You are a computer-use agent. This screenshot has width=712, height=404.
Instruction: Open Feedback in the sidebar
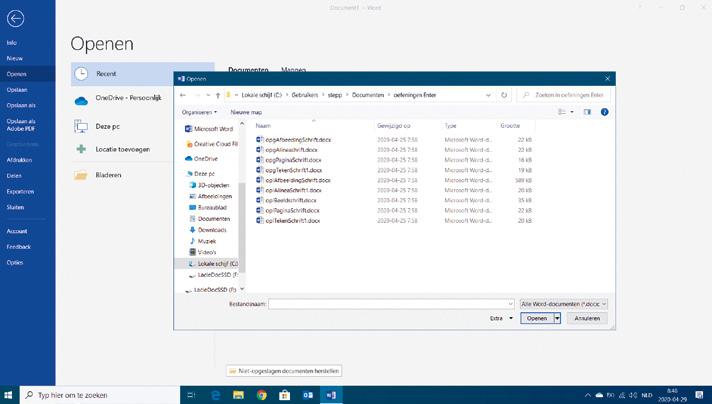19,247
